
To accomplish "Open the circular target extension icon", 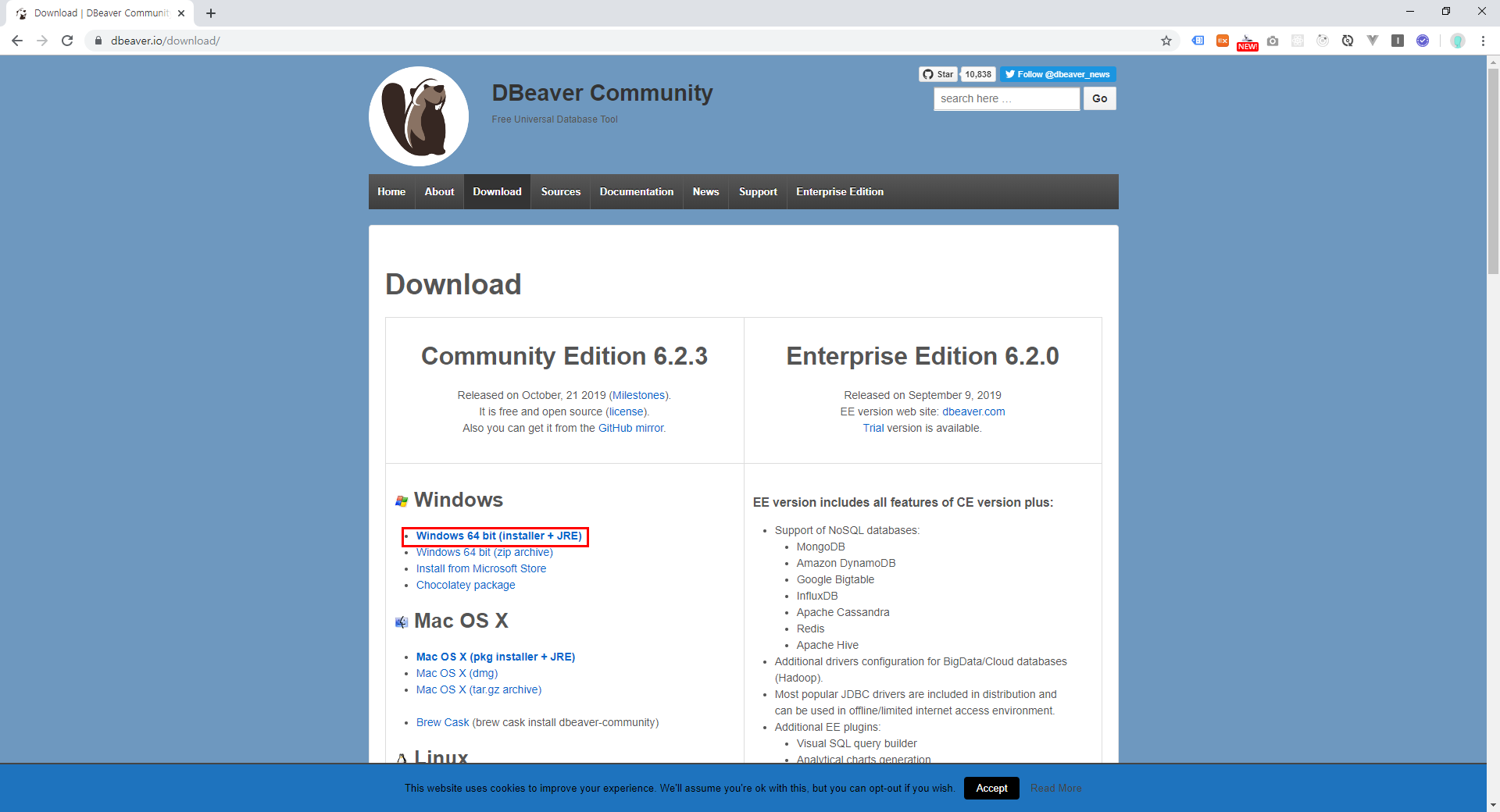I will 1323,41.
